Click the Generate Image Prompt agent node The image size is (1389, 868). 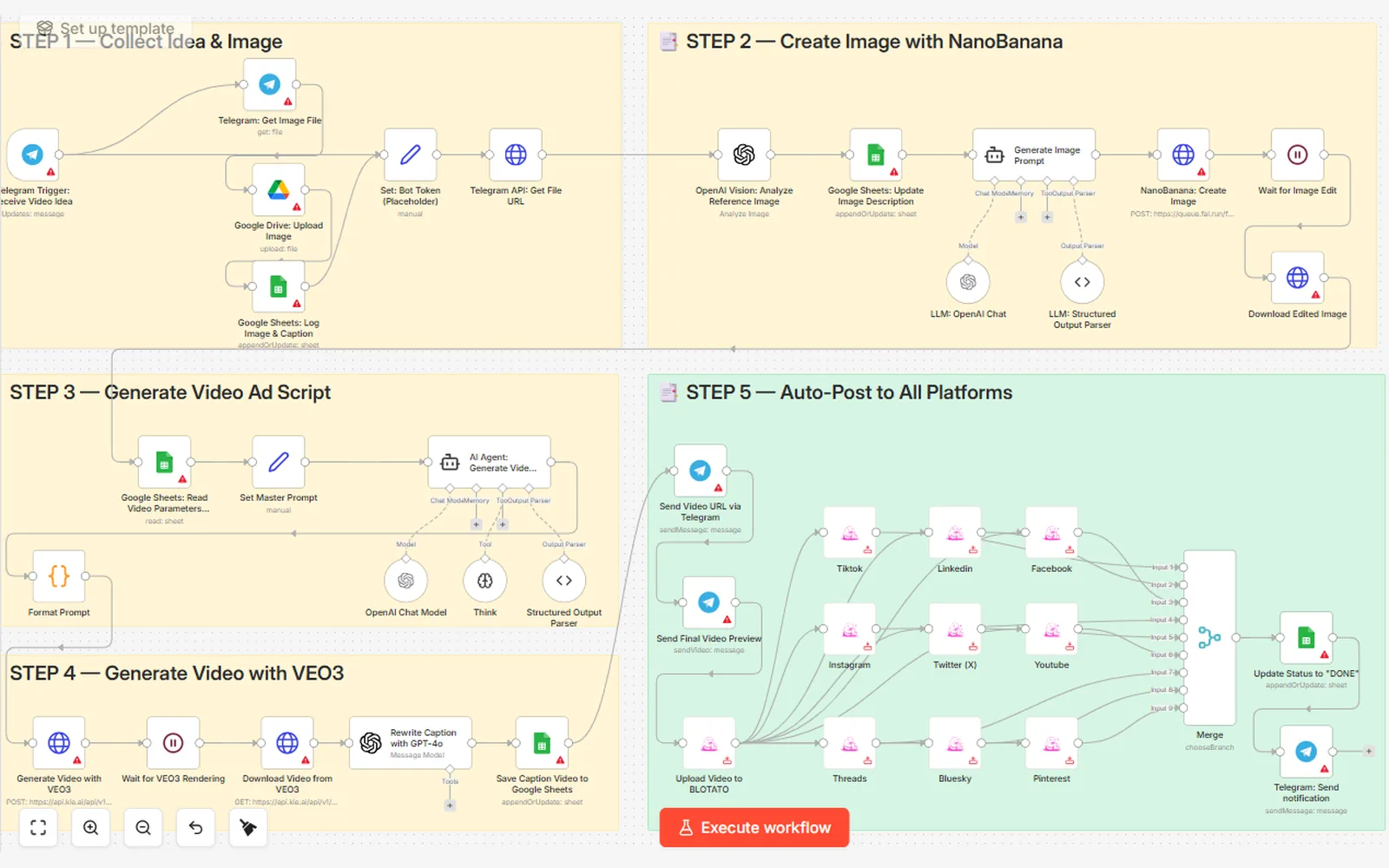1034,155
